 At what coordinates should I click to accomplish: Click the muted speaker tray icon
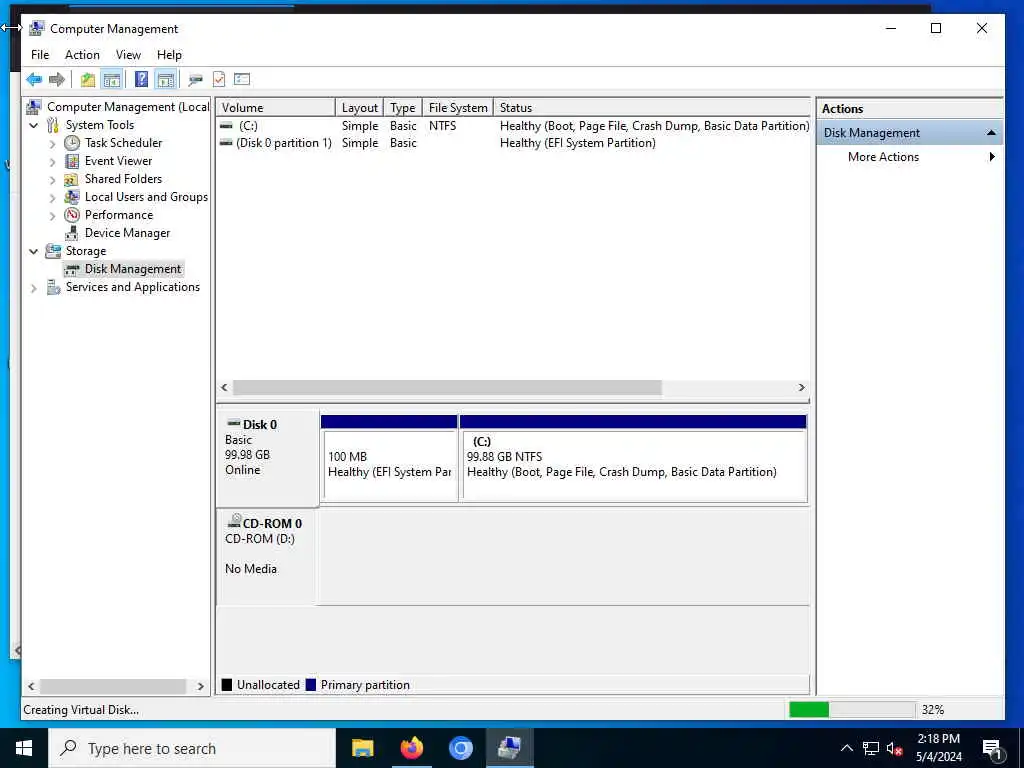click(x=895, y=748)
